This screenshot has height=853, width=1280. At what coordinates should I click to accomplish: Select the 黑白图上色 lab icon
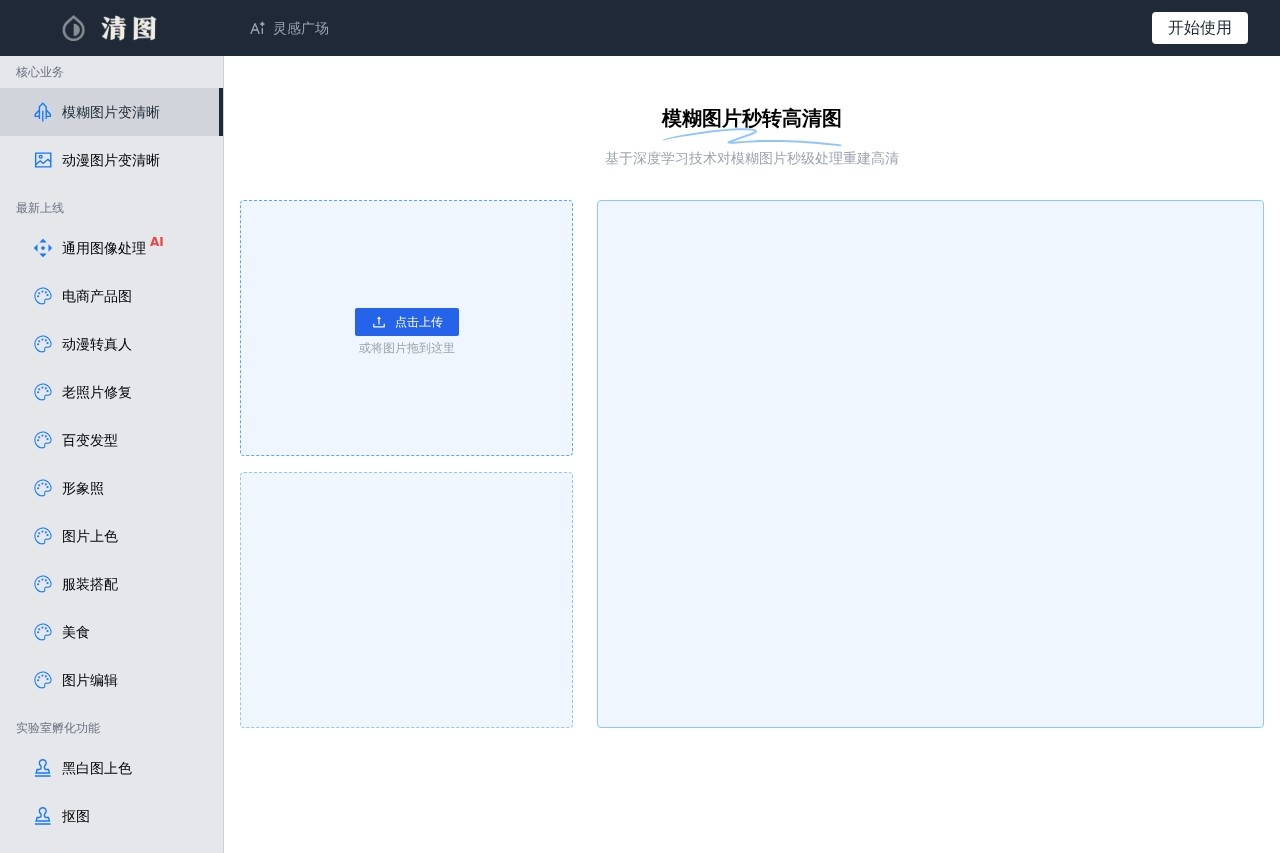tap(43, 768)
